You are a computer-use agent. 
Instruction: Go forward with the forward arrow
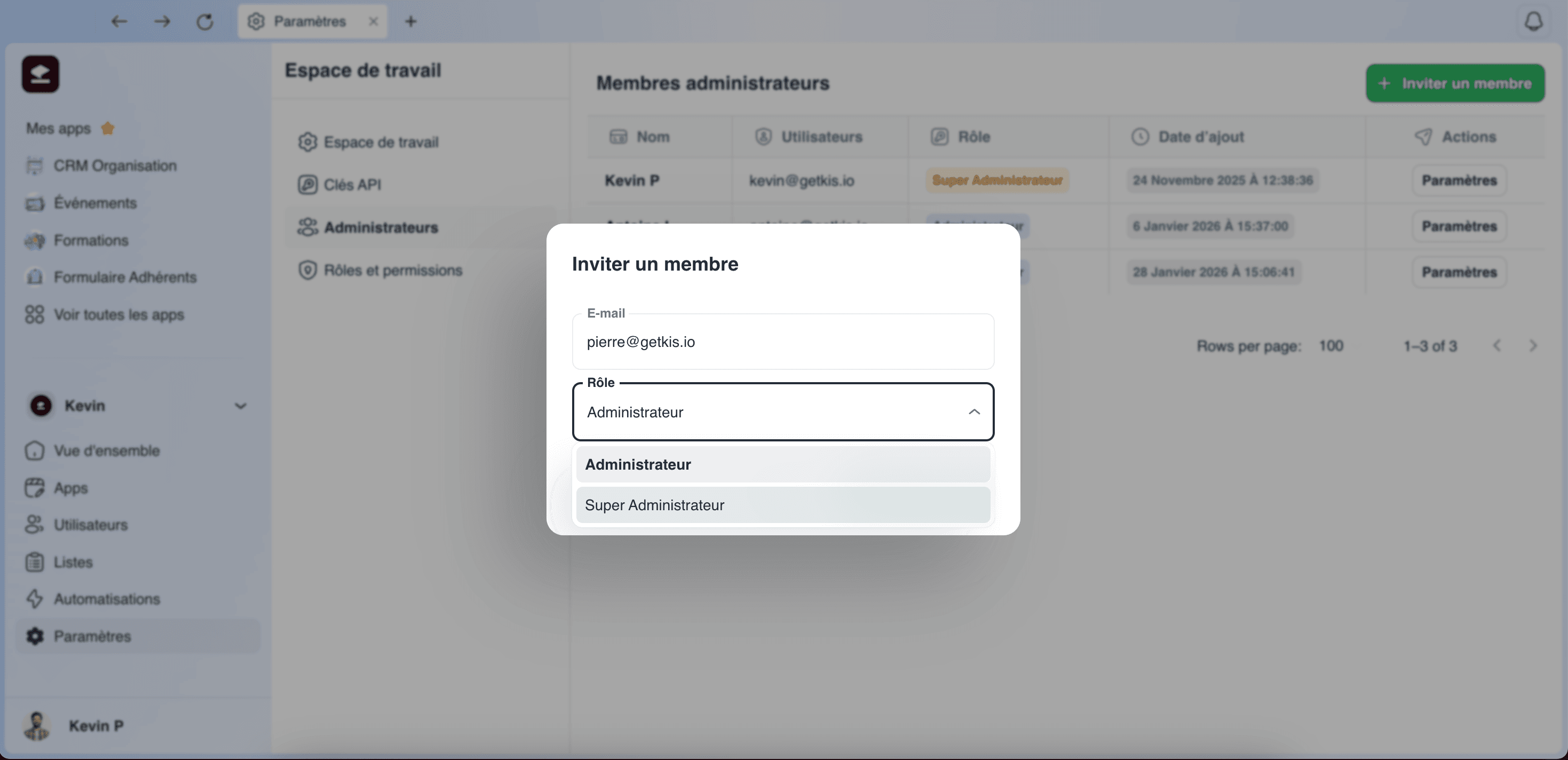[162, 21]
